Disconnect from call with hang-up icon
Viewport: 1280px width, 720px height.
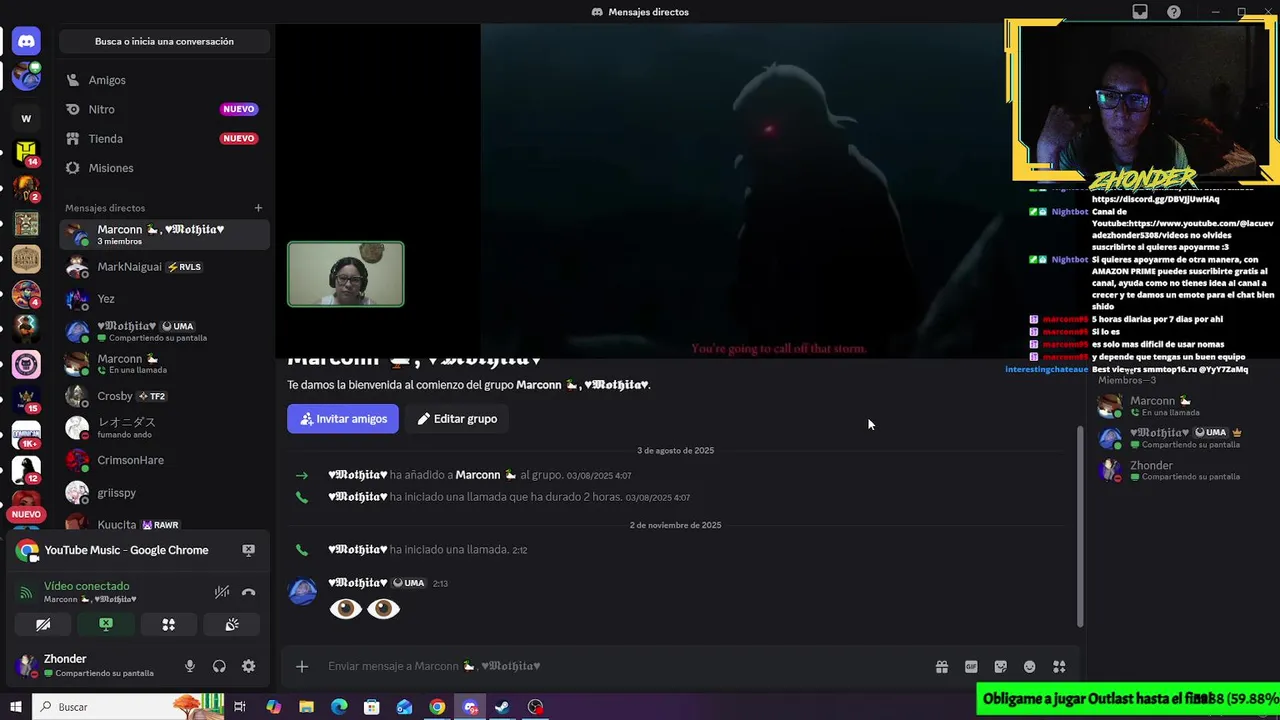248,592
